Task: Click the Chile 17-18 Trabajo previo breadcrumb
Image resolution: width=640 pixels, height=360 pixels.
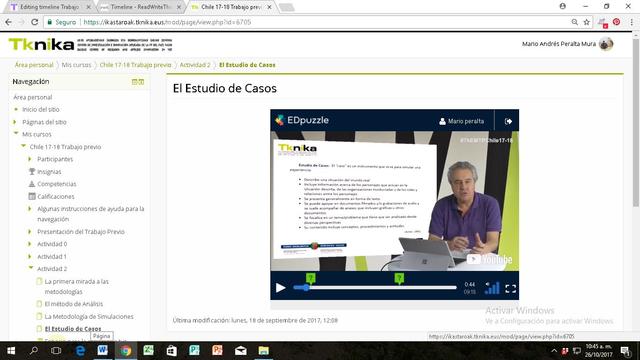Action: (136, 65)
